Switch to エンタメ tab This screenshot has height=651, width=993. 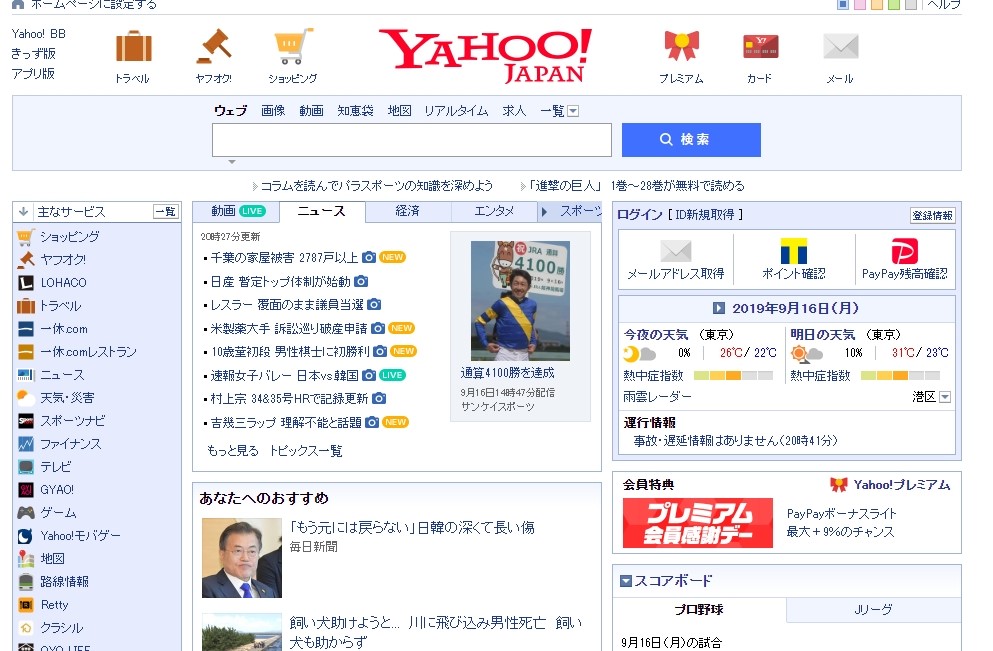494,212
